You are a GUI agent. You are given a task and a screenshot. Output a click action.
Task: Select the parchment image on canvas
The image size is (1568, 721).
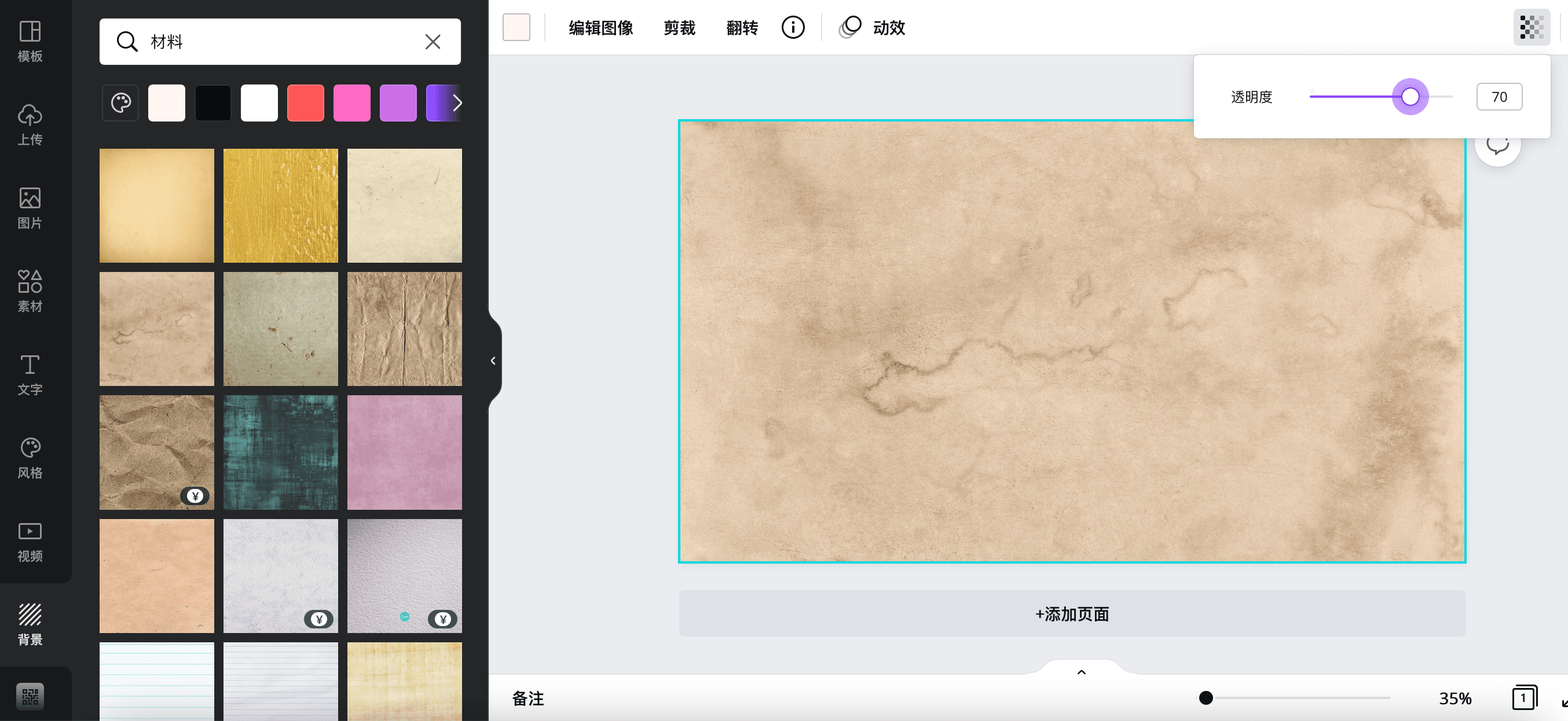[1072, 341]
